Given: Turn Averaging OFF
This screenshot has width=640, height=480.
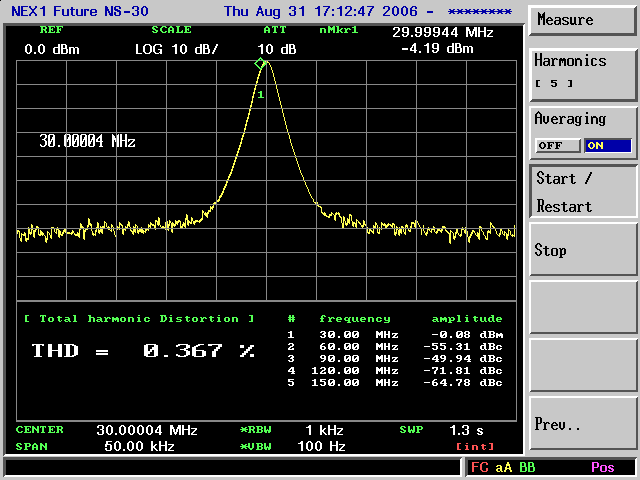Looking at the screenshot, I should tap(558, 146).
